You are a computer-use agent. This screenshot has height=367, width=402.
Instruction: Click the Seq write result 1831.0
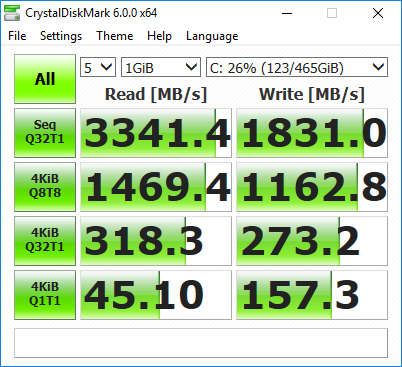[312, 133]
